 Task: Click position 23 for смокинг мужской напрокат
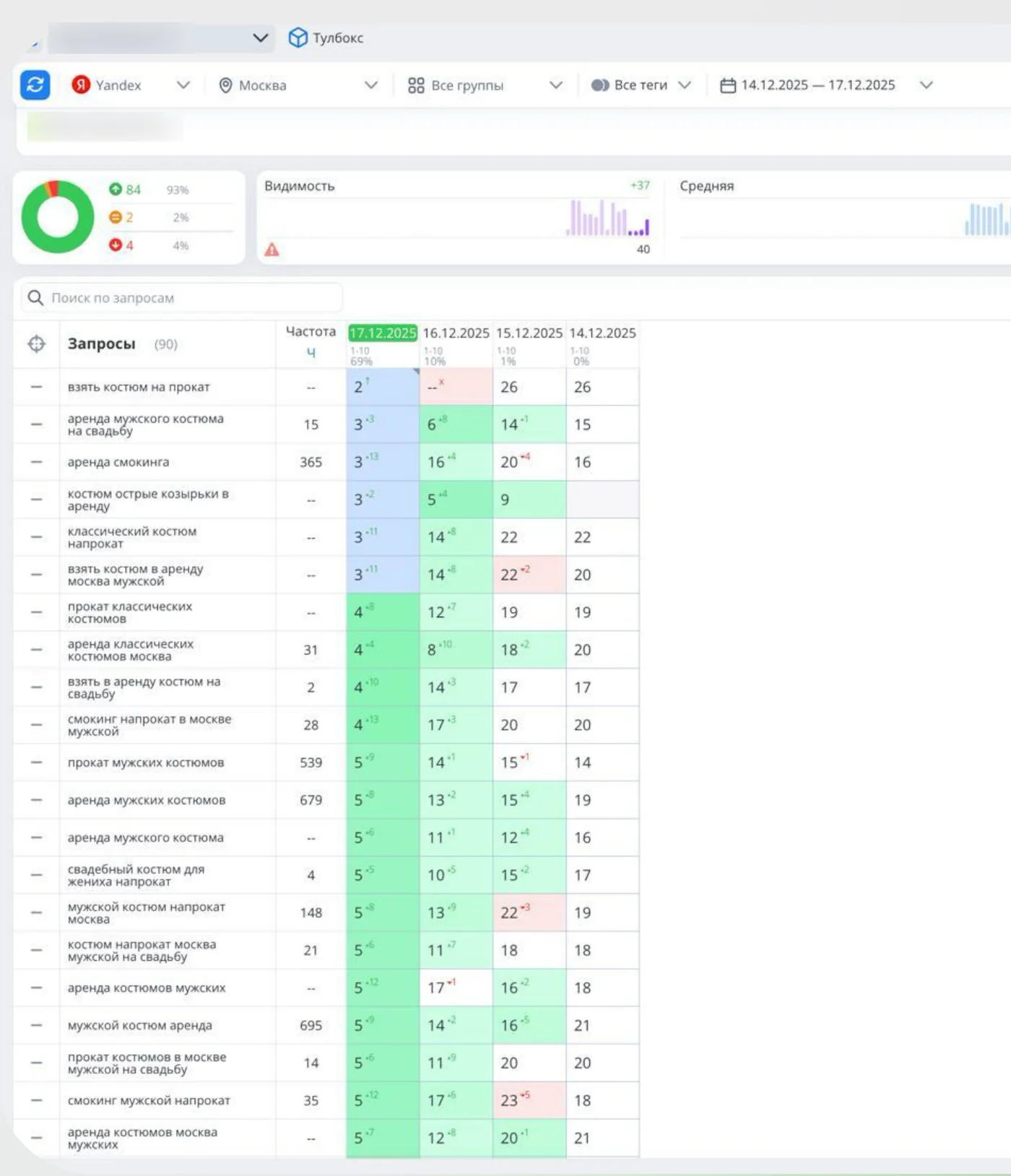click(x=529, y=1100)
